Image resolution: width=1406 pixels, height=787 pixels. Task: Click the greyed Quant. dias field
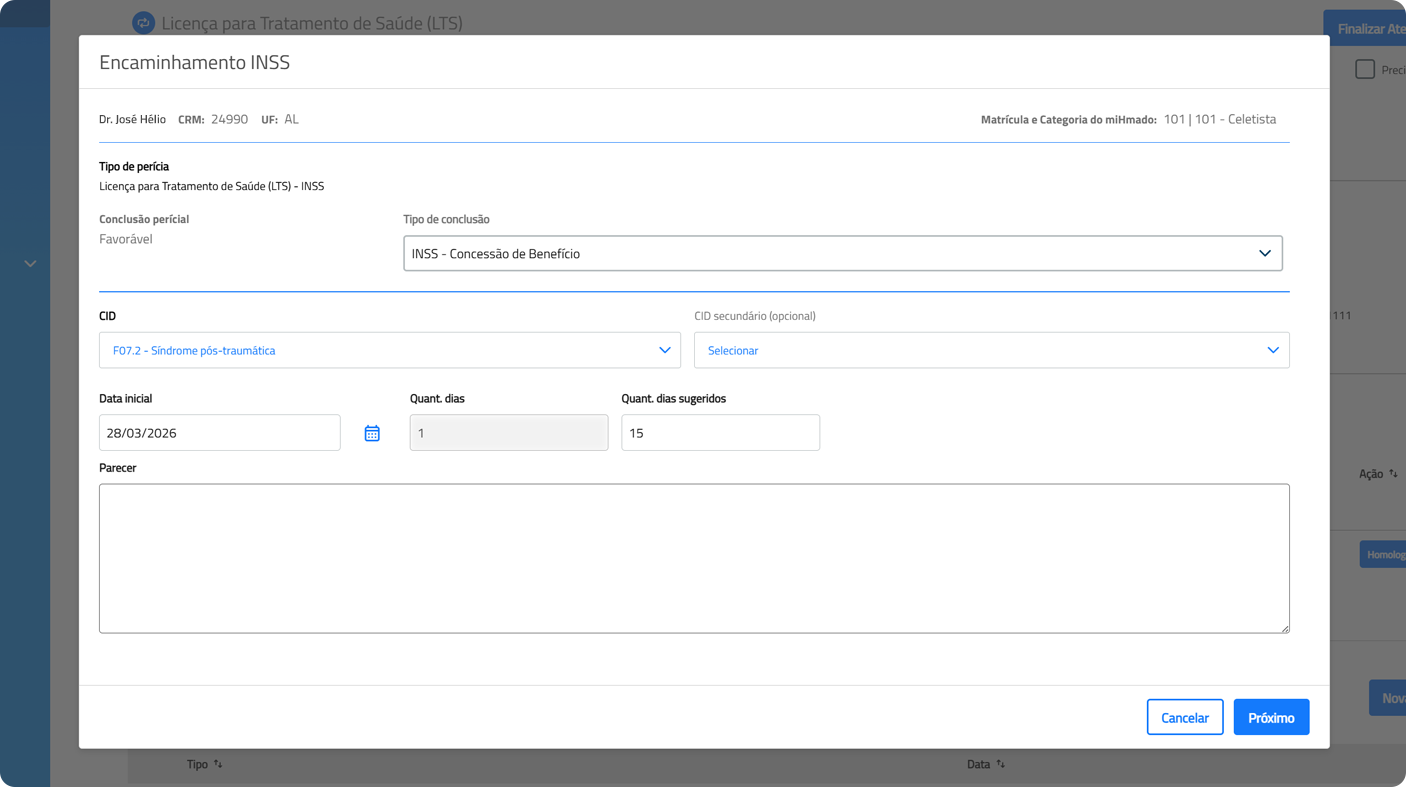(508, 433)
